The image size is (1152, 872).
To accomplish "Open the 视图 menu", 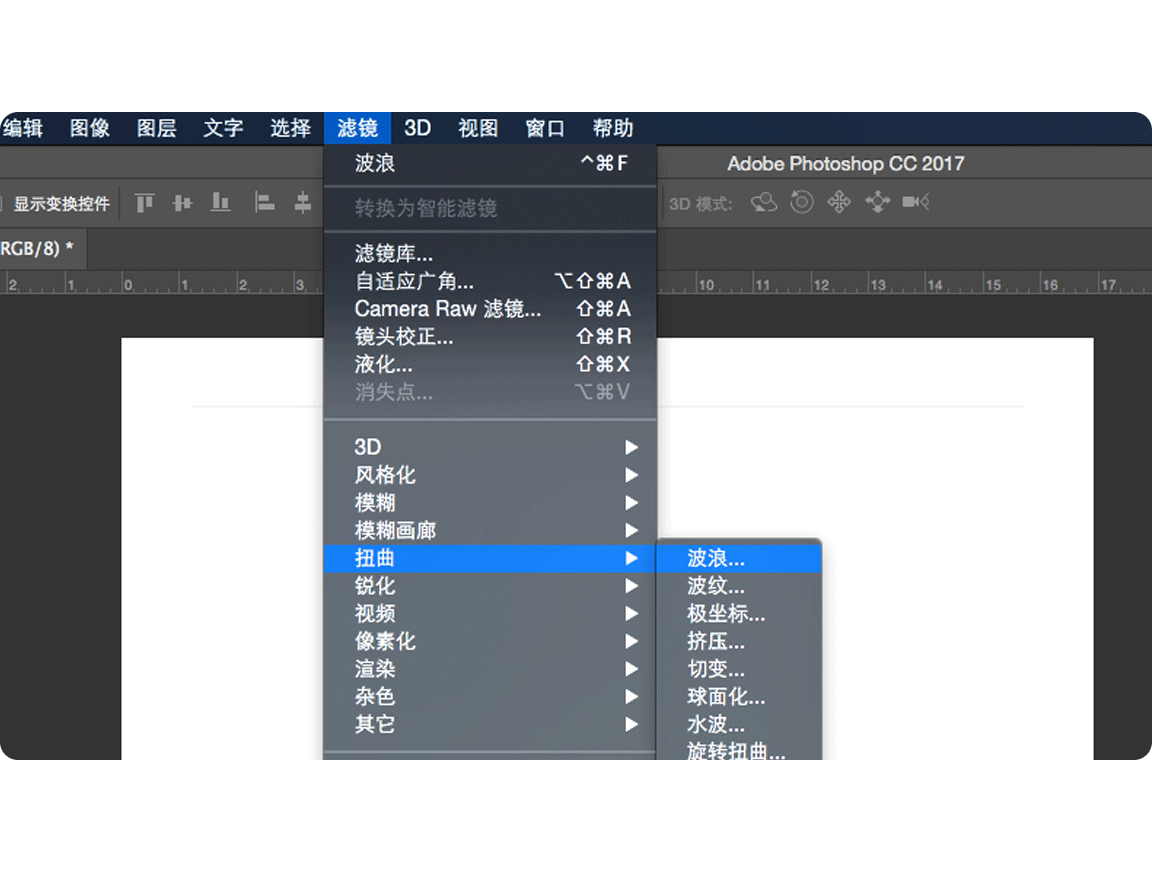I will [x=478, y=129].
